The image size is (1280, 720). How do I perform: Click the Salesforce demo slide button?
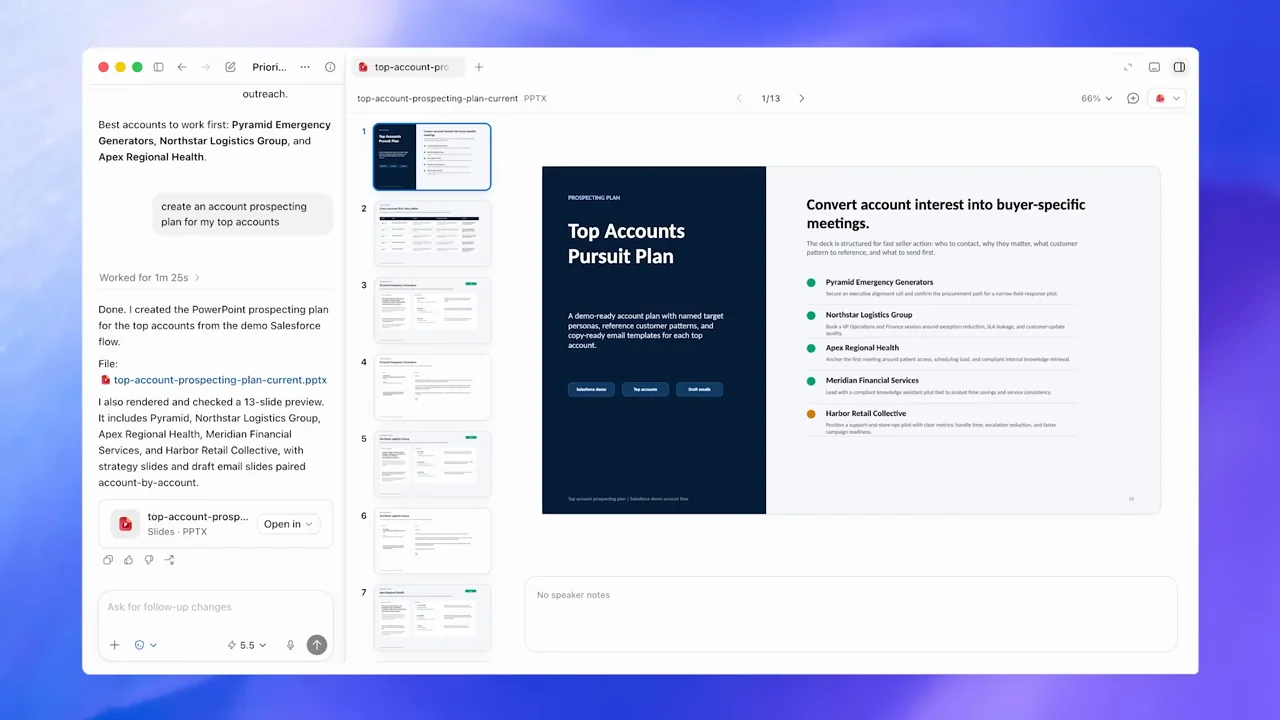[591, 389]
